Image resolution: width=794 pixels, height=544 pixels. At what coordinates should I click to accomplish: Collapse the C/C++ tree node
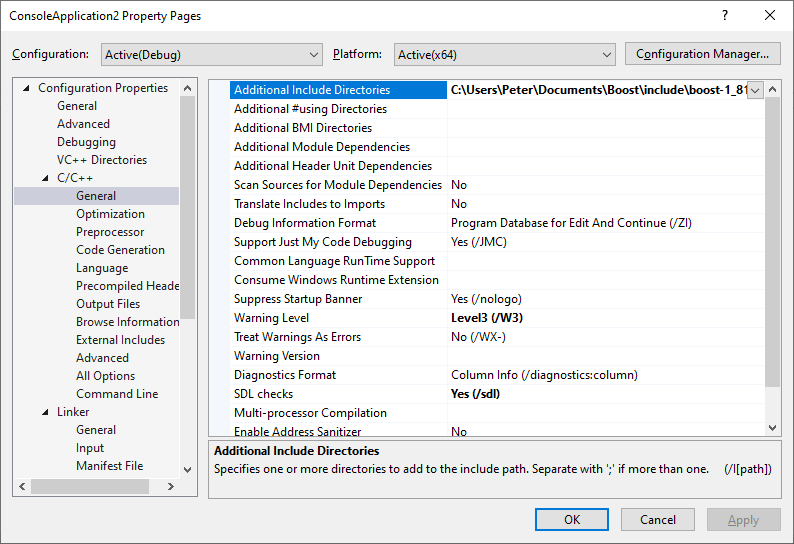click(46, 178)
